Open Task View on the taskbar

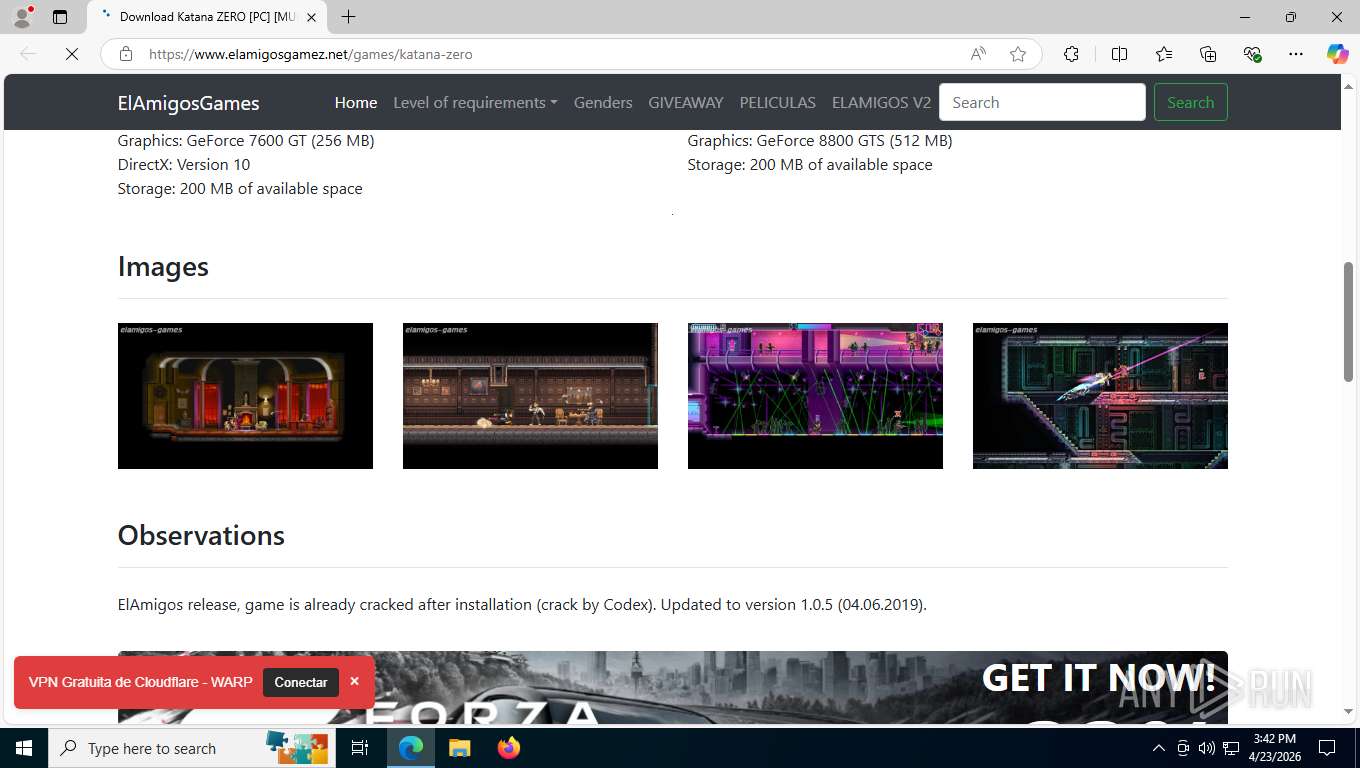[x=360, y=748]
